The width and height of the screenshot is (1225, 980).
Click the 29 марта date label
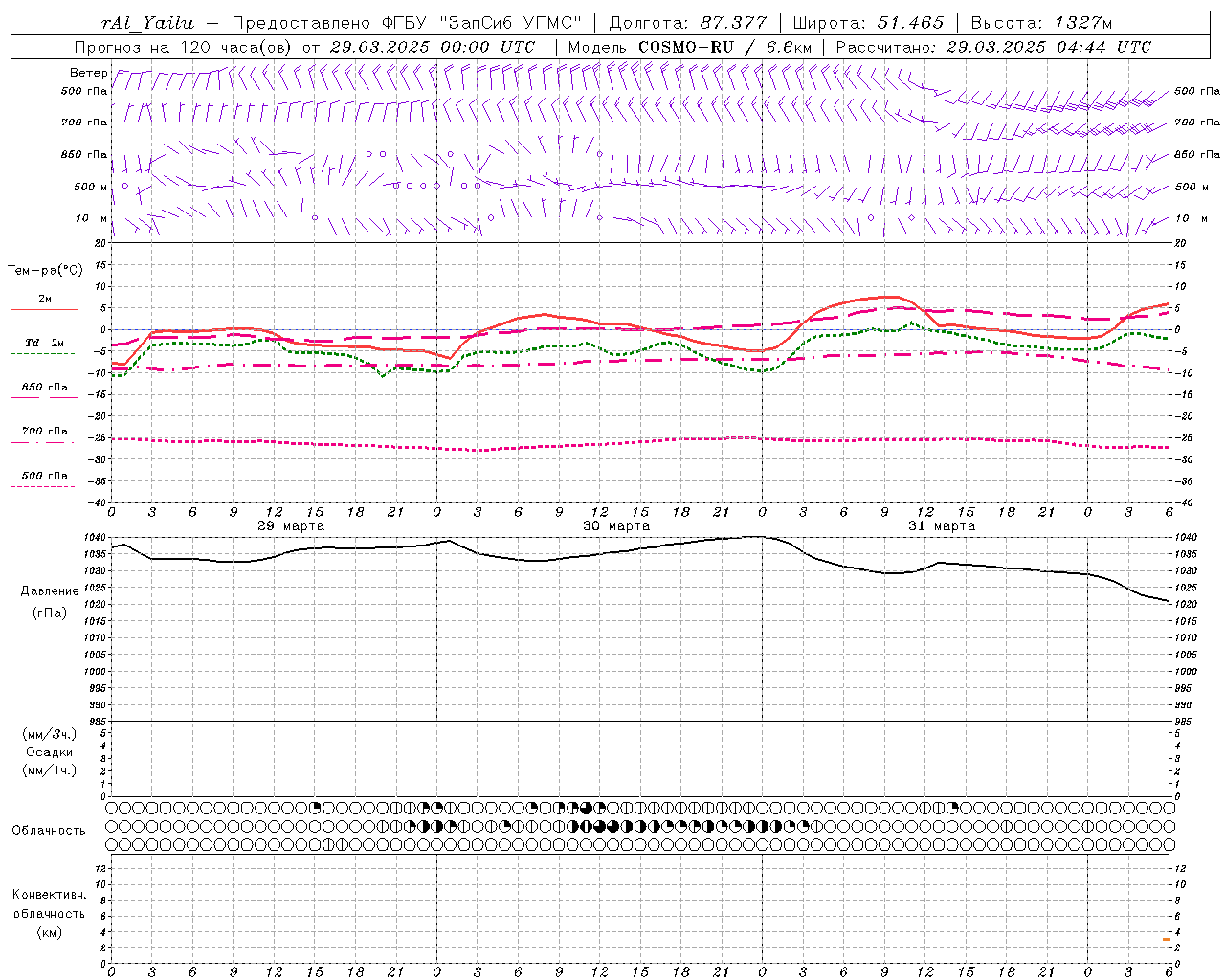[291, 526]
